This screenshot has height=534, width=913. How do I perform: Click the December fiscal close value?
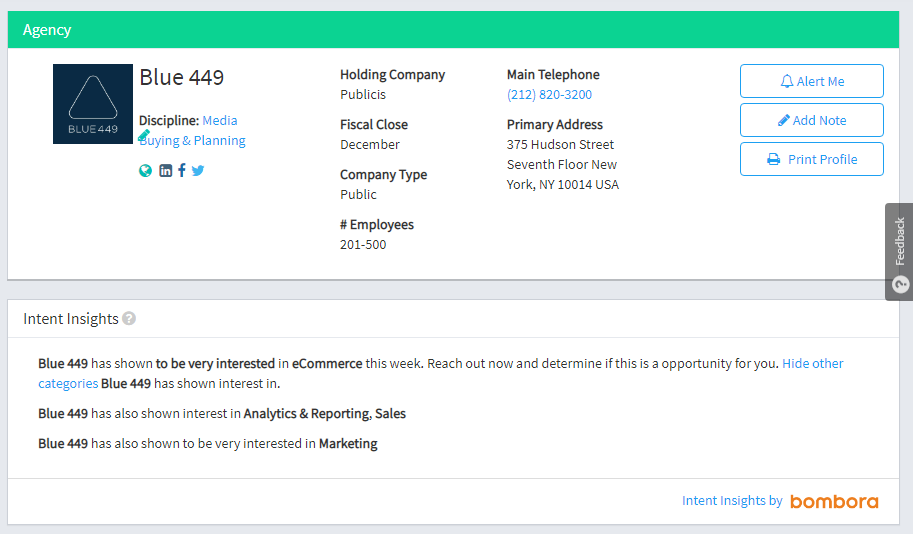pyautogui.click(x=370, y=144)
